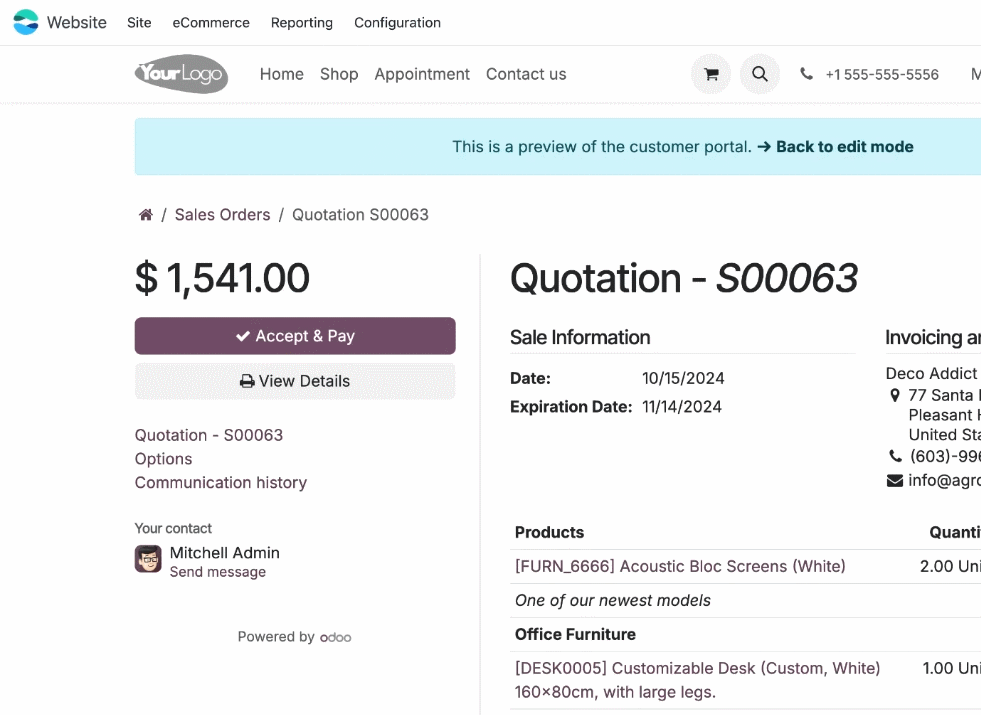Click the phone icon beside +1 555-555-5556
This screenshot has height=715, width=981.
coord(807,74)
